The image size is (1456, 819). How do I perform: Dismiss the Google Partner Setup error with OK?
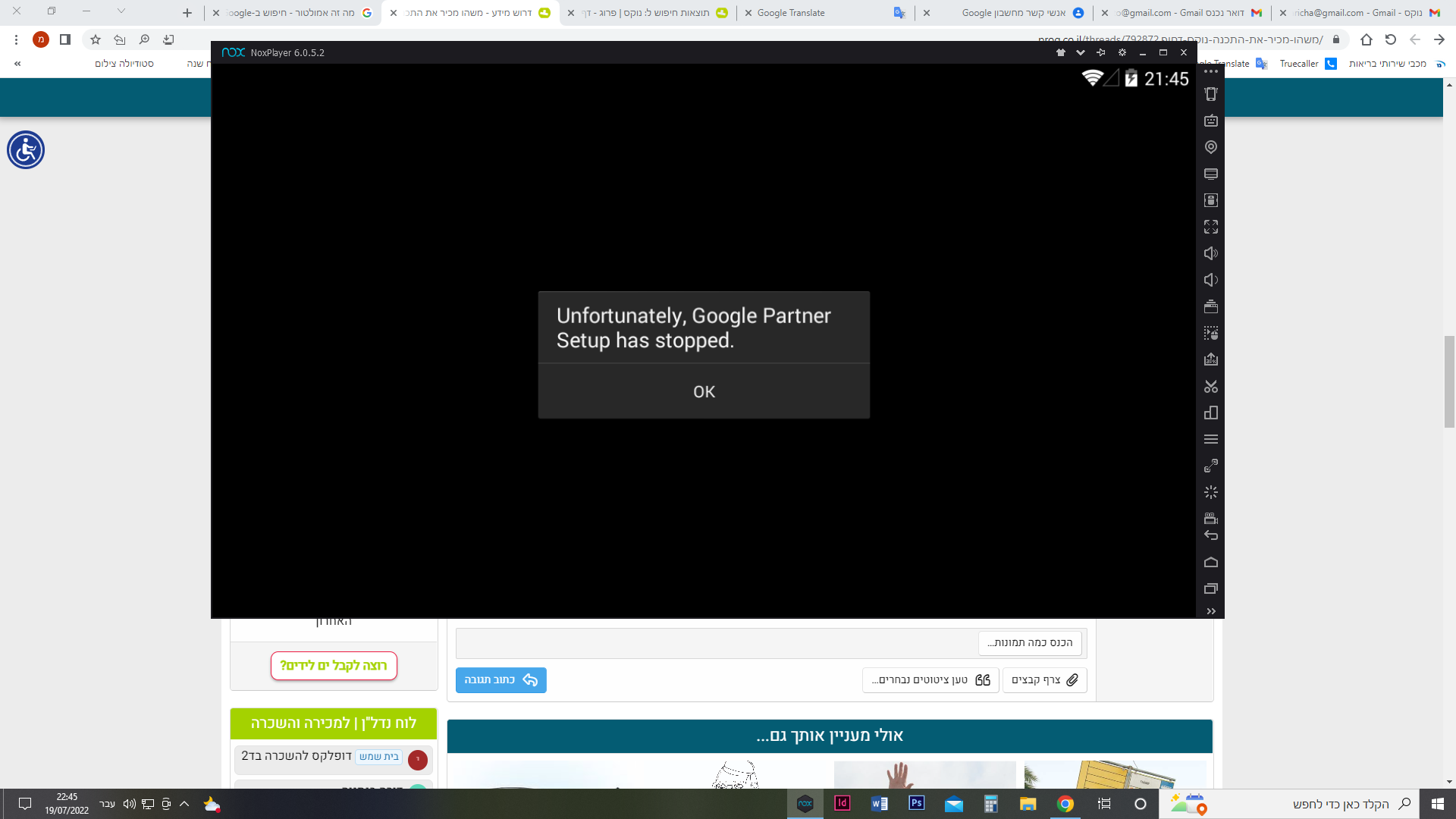[x=704, y=391]
